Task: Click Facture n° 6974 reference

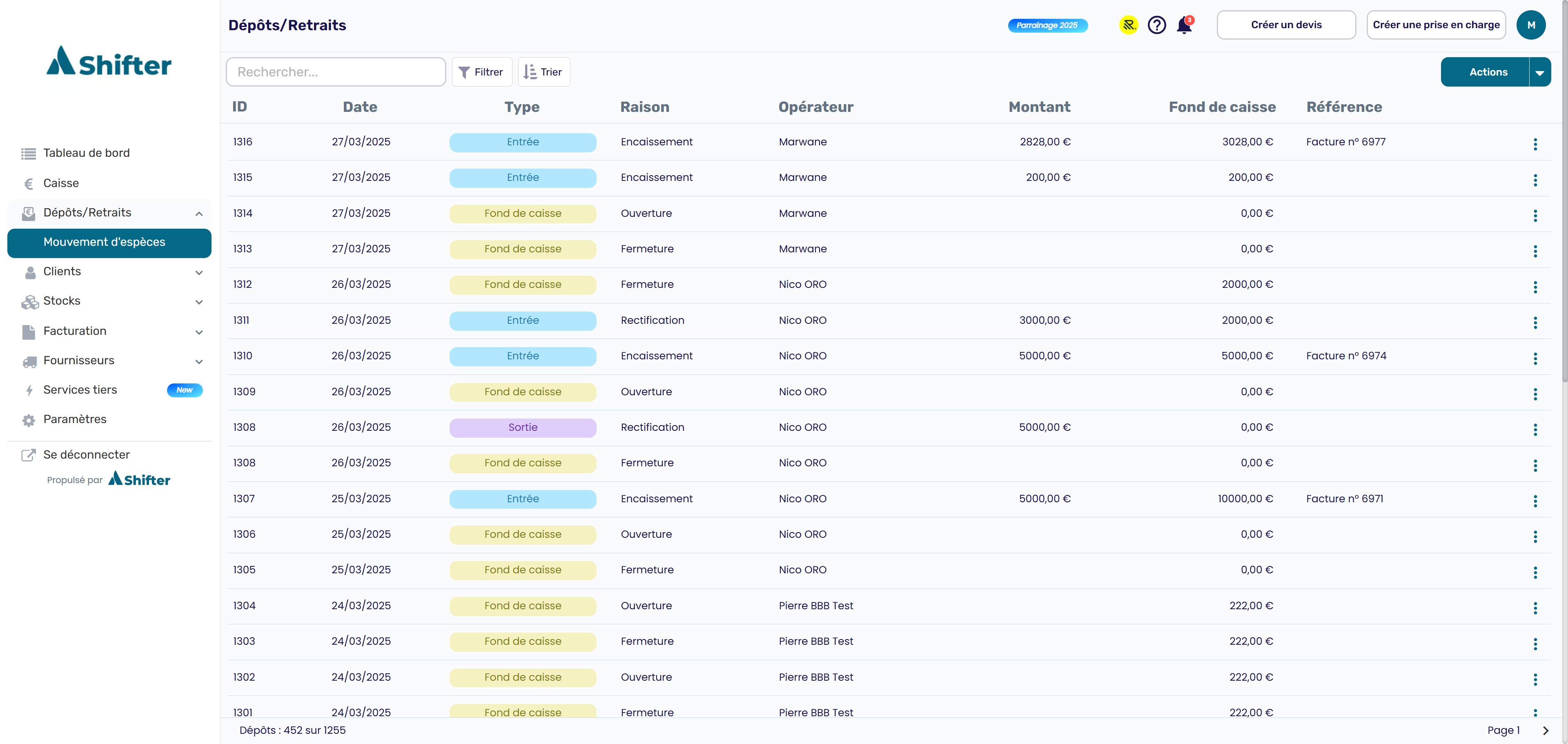Action: click(1346, 356)
